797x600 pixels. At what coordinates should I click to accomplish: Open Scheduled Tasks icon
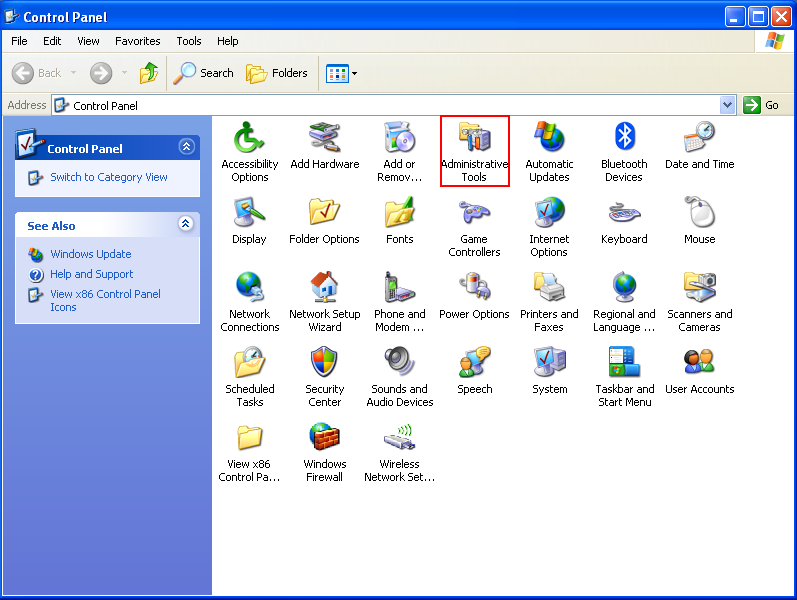coord(250,377)
